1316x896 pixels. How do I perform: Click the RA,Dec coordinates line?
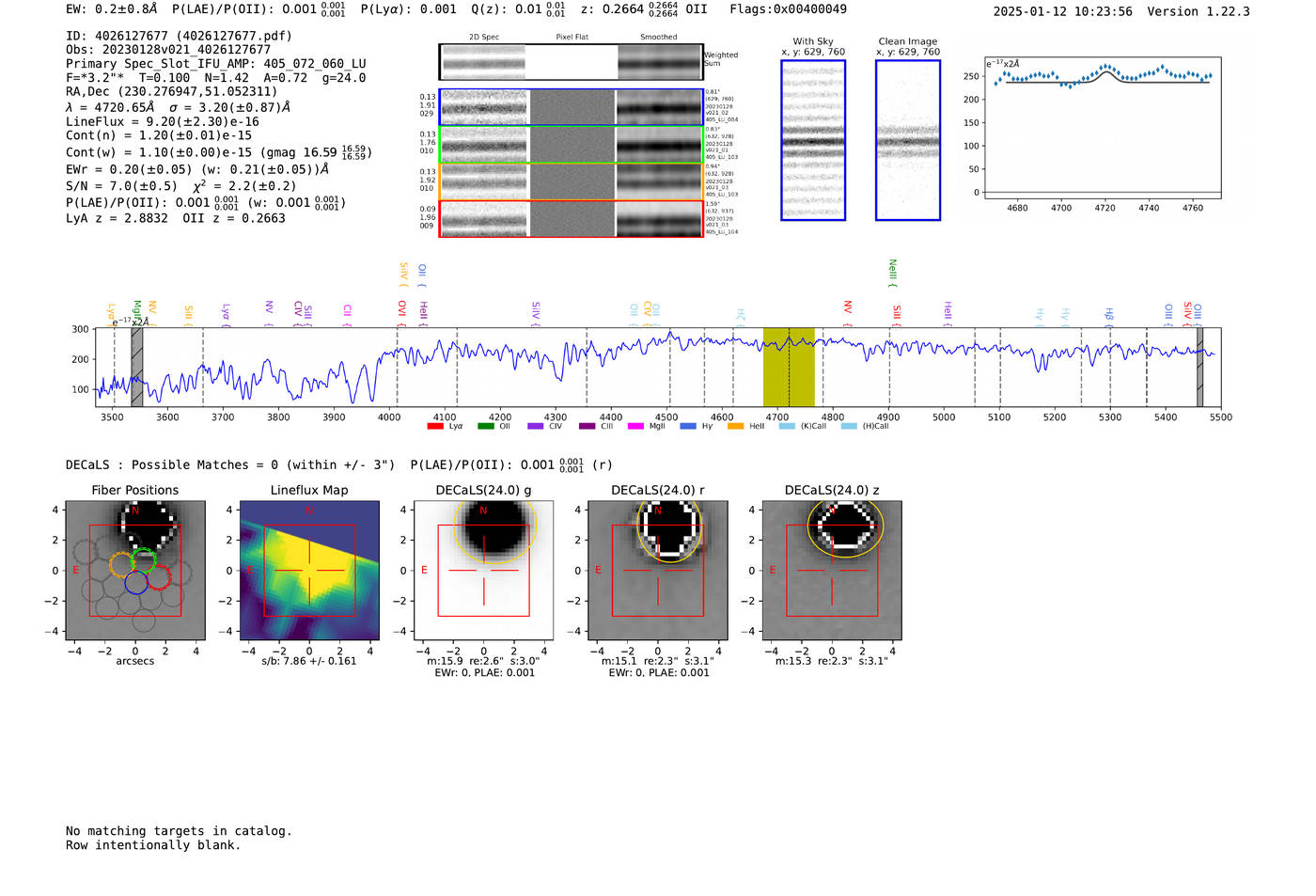tap(172, 91)
